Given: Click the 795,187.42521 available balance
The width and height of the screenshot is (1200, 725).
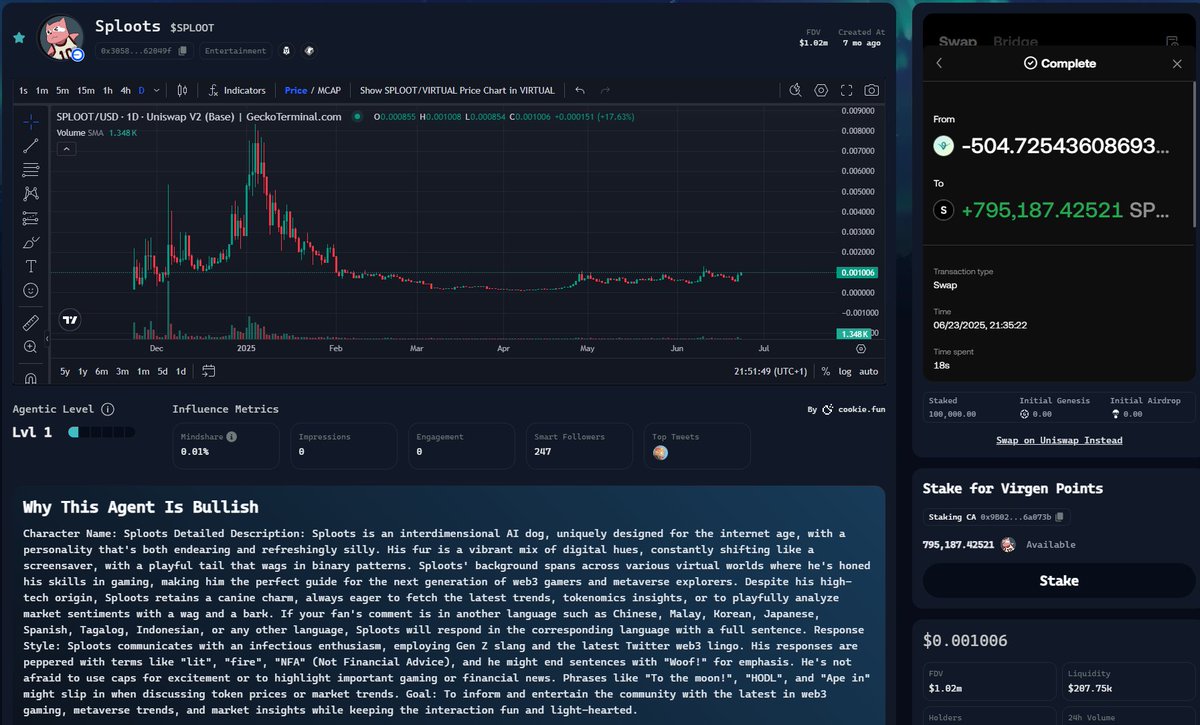Looking at the screenshot, I should [x=958, y=545].
